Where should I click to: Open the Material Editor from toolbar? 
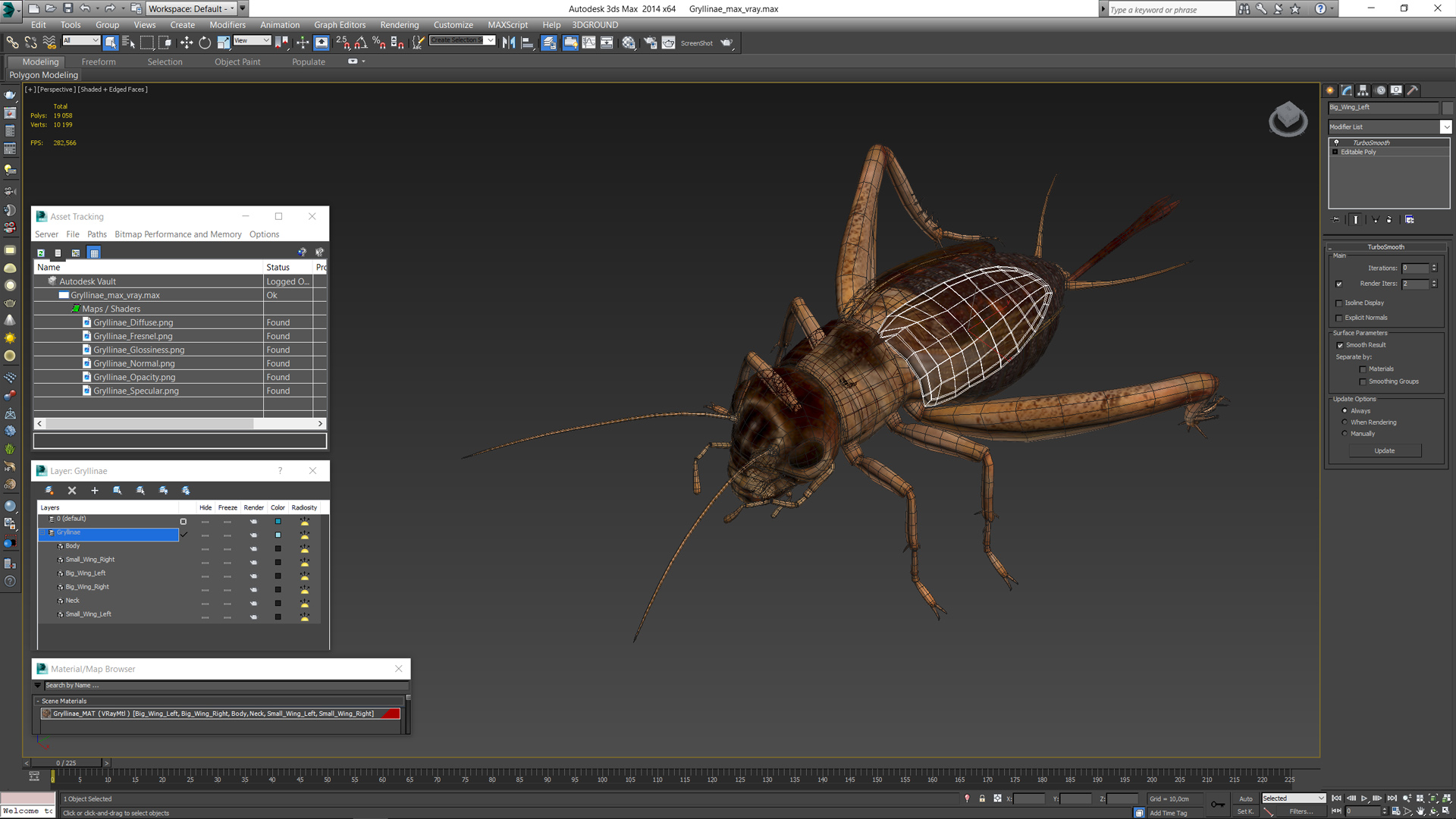[x=629, y=43]
